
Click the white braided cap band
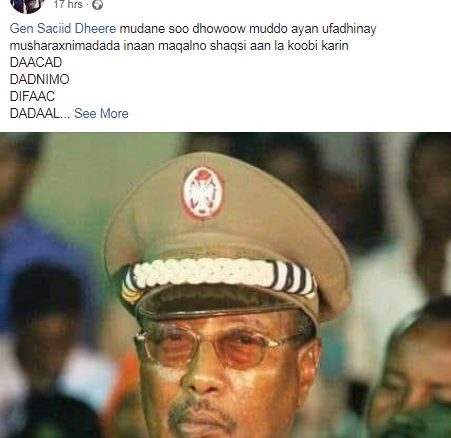click(x=218, y=275)
